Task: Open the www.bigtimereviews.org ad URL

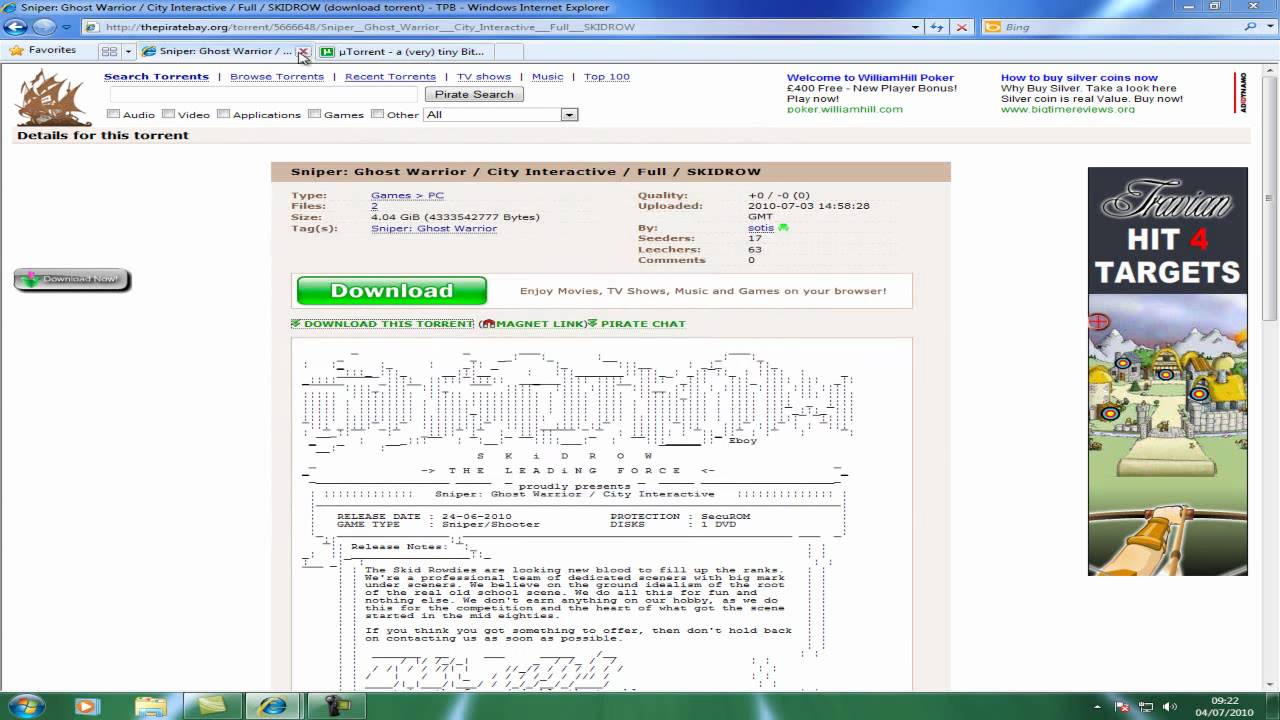Action: click(x=1068, y=109)
